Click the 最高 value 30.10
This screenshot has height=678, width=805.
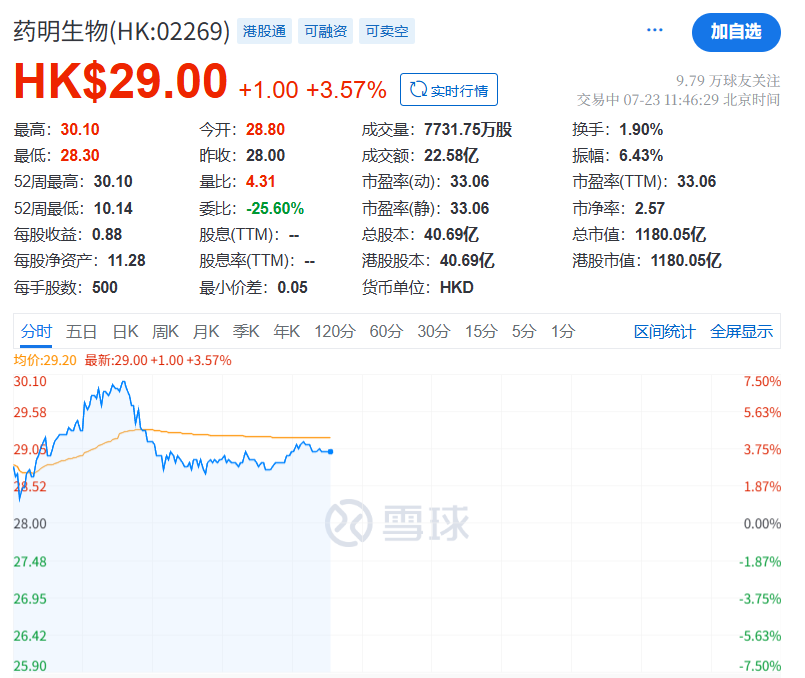point(80,129)
